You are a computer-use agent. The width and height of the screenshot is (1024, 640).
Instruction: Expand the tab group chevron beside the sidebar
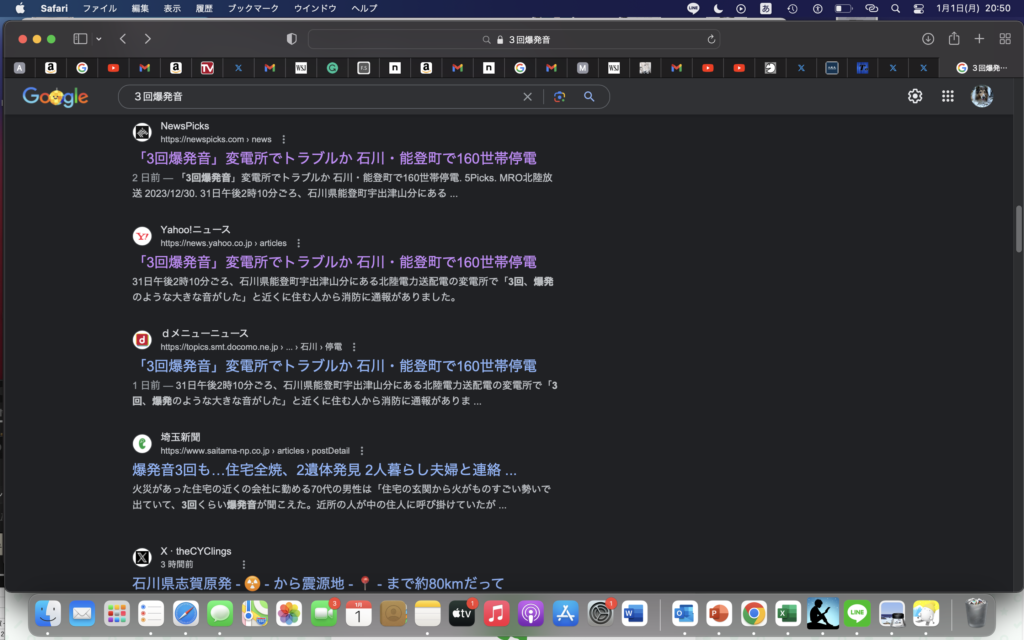tap(97, 38)
